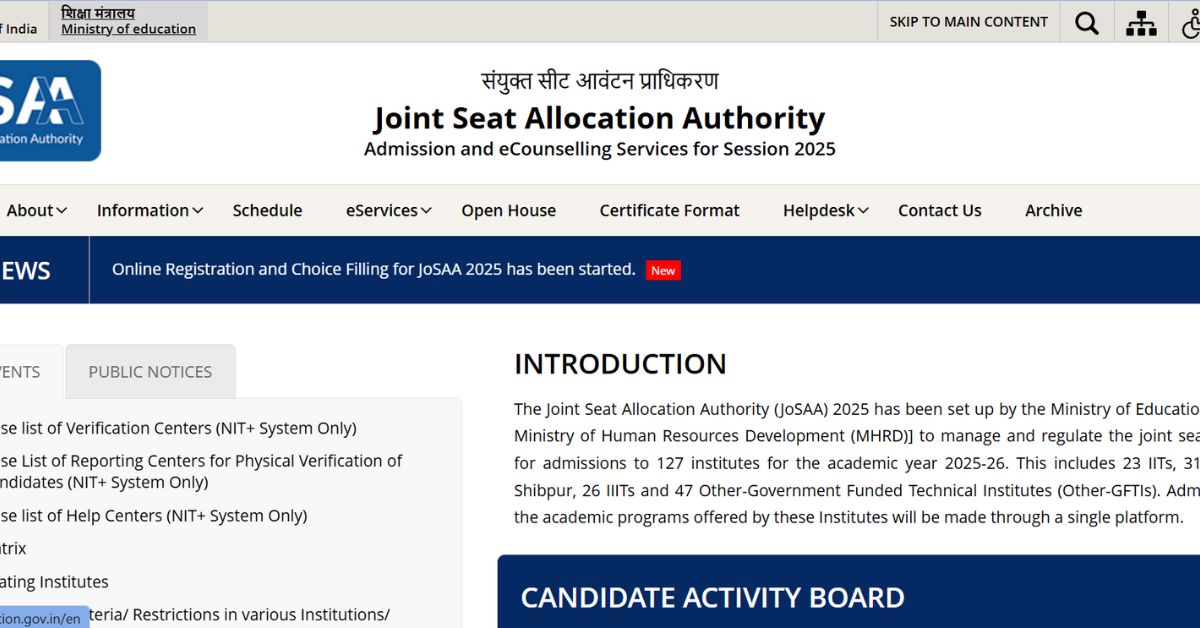Image resolution: width=1200 pixels, height=628 pixels.
Task: Open the sitemap icon in top bar
Action: click(x=1141, y=22)
